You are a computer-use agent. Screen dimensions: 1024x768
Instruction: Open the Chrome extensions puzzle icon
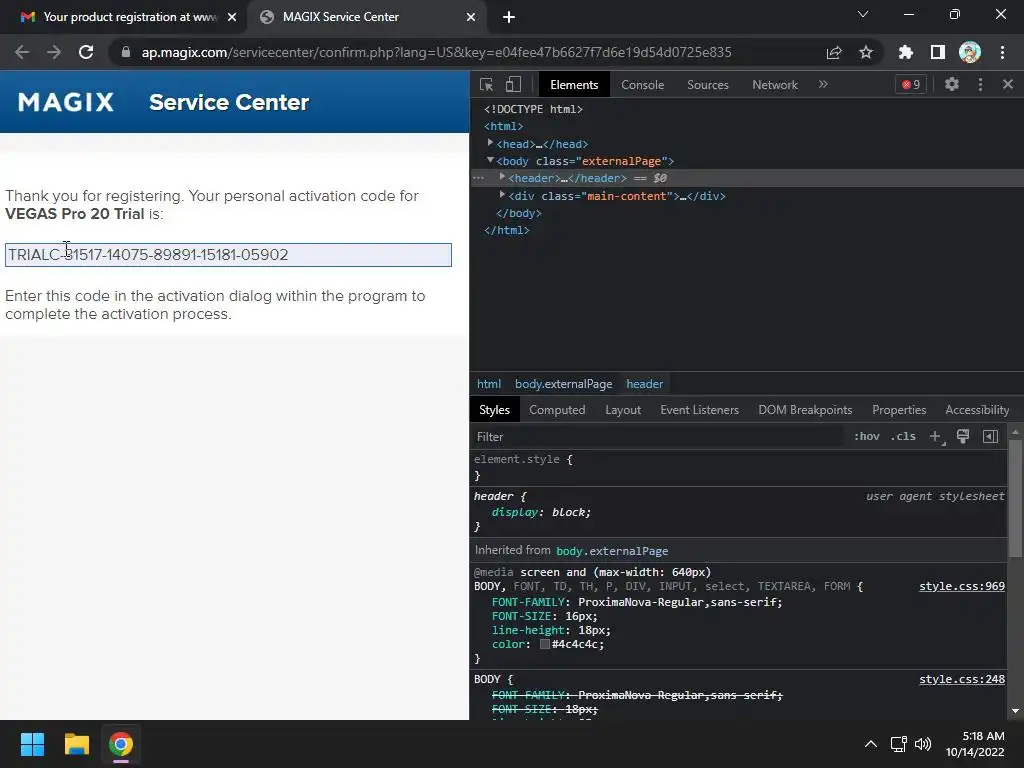tap(906, 52)
